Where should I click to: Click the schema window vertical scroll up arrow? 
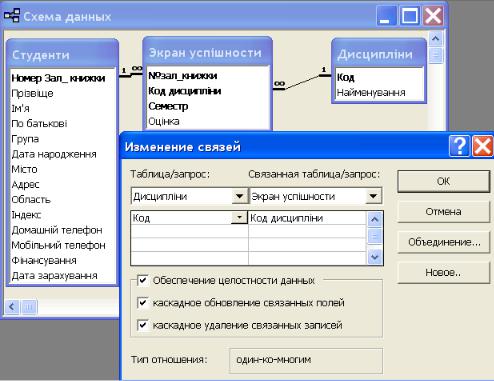click(x=435, y=38)
